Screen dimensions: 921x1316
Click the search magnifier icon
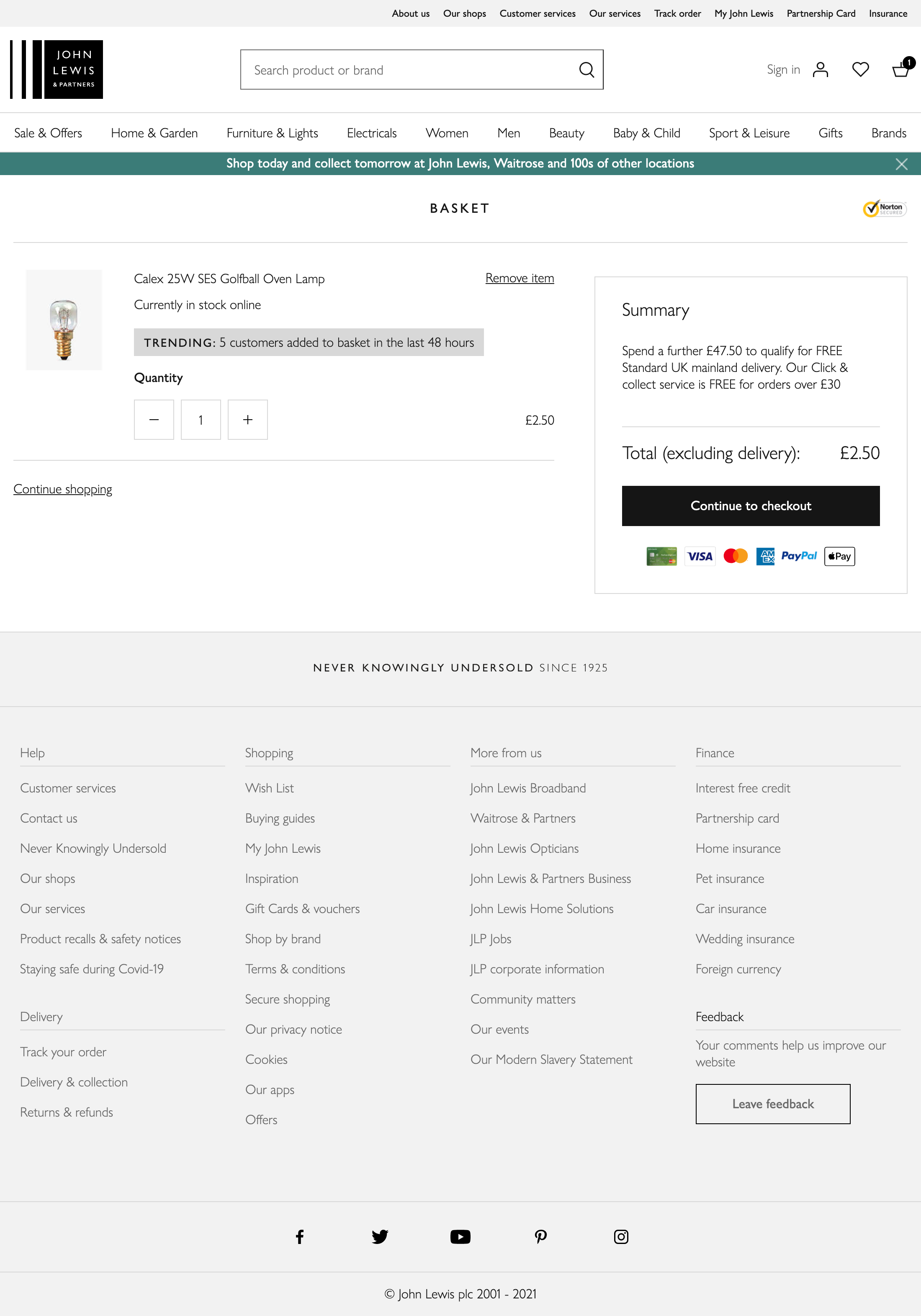[586, 70]
